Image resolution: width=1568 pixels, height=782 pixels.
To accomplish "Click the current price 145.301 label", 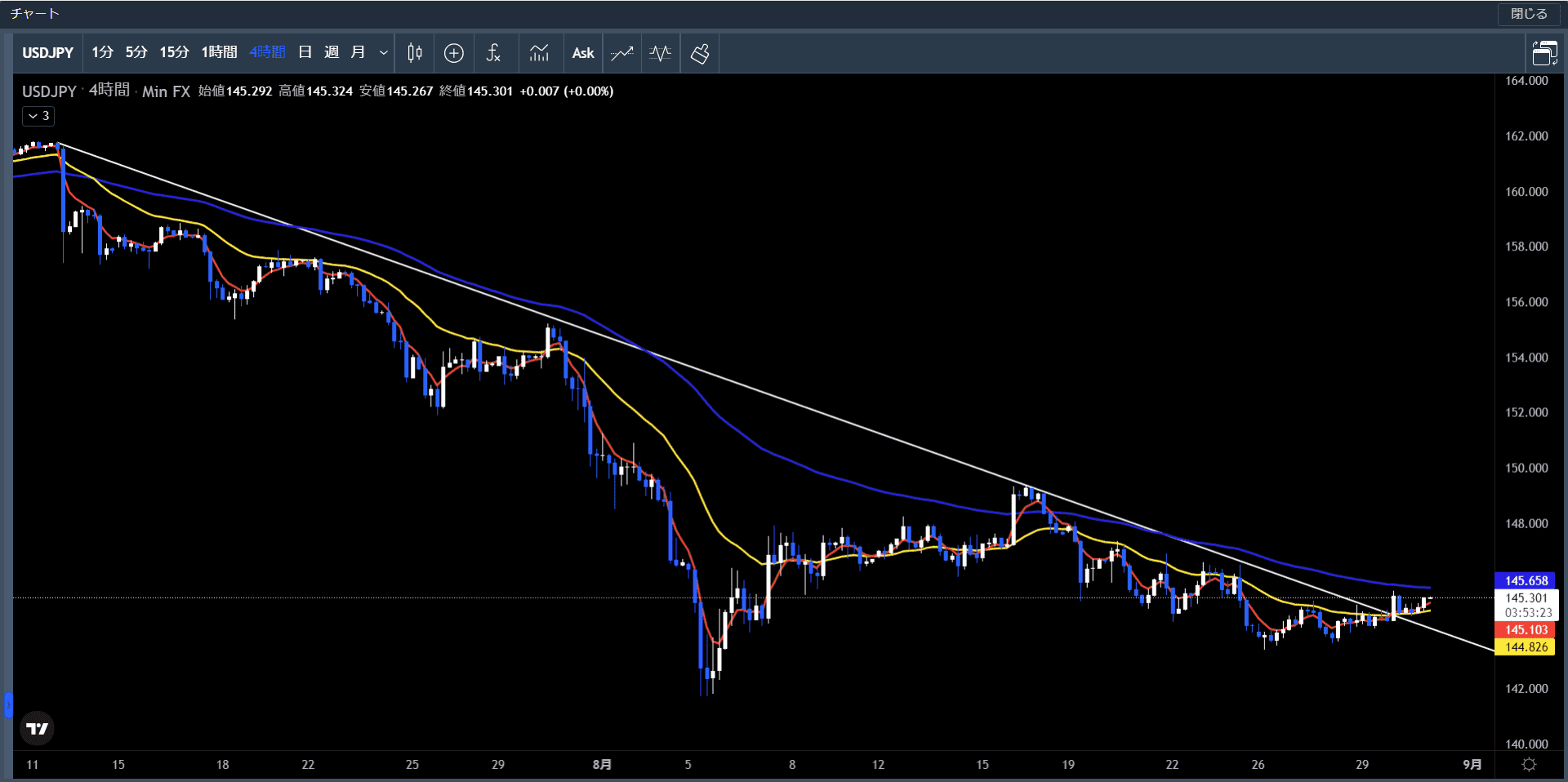I will [x=1526, y=598].
